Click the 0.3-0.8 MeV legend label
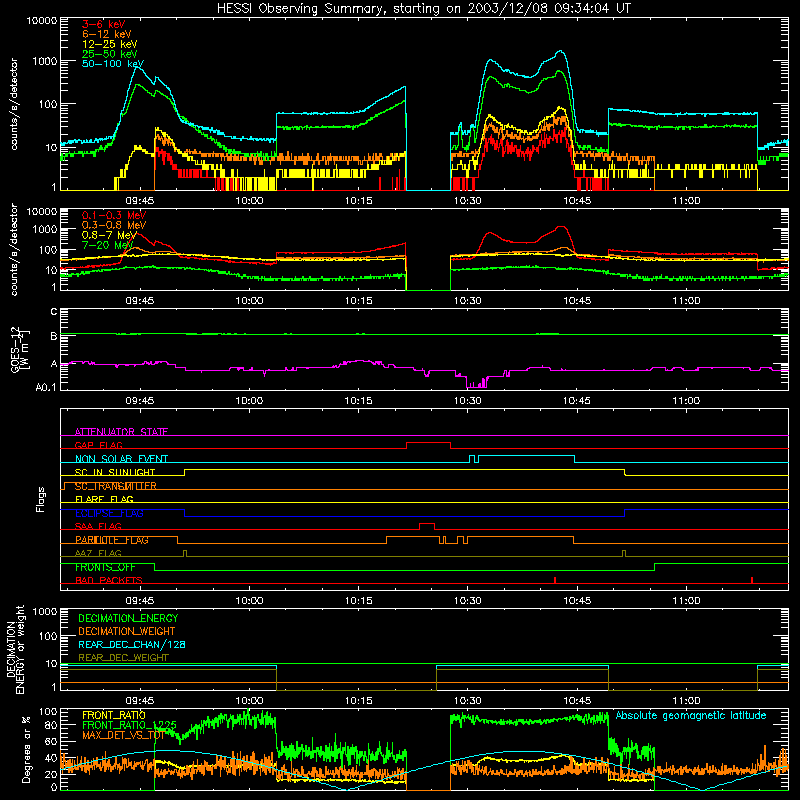800x800 pixels. tap(114, 225)
